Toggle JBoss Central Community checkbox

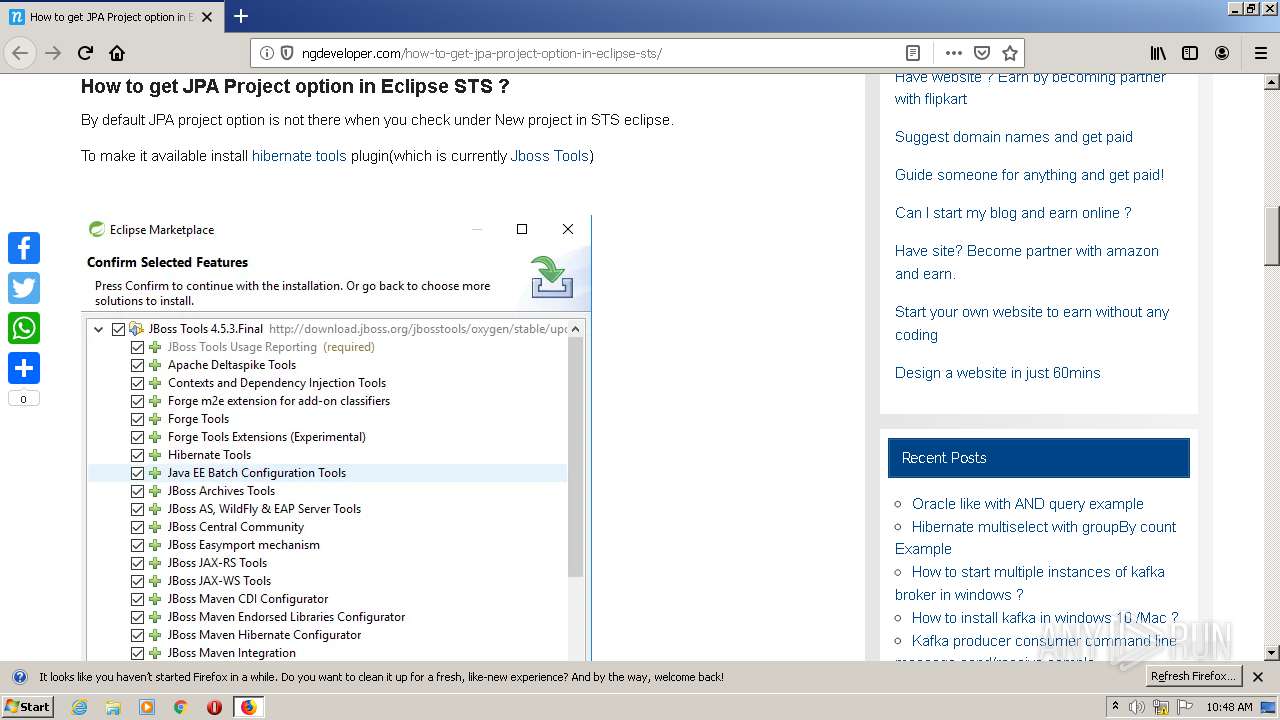(138, 527)
